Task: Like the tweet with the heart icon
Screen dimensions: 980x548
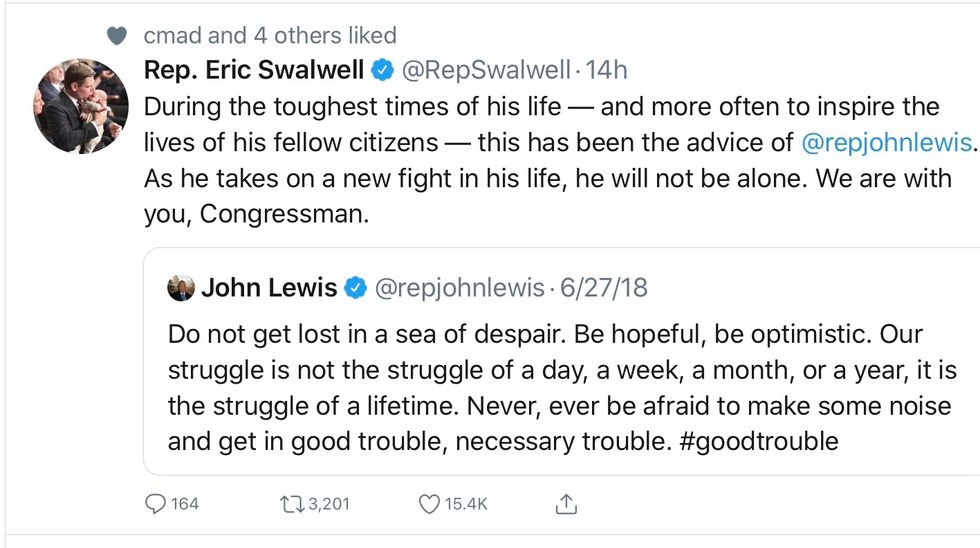Action: 429,503
